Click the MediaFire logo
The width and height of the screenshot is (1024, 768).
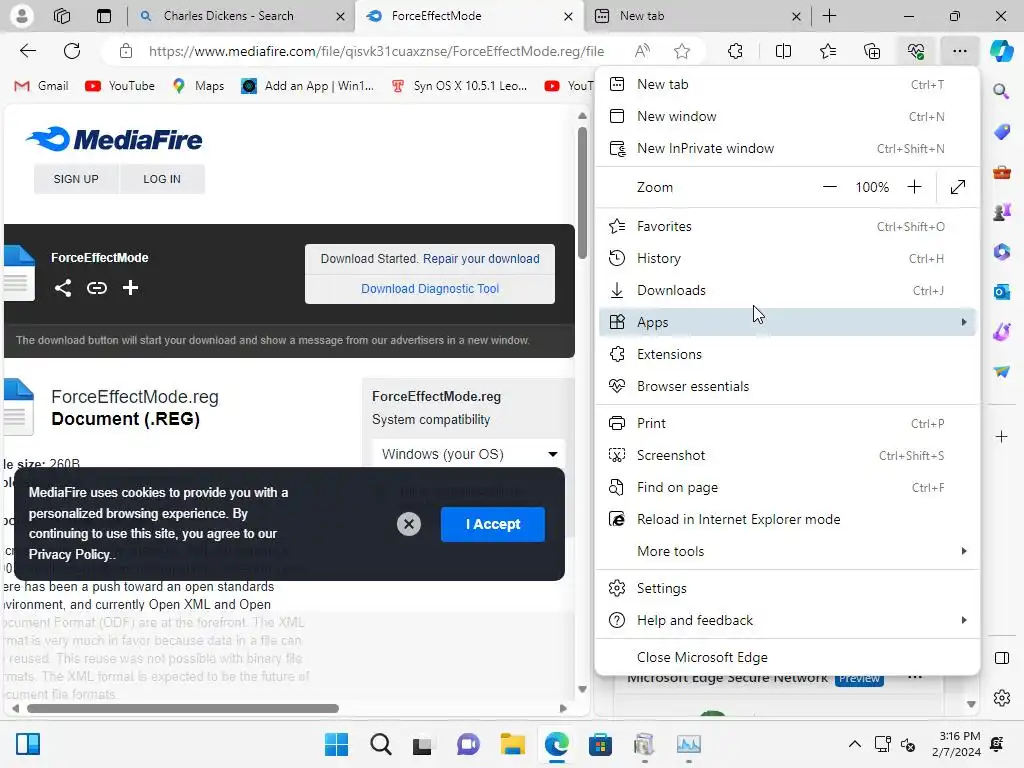(x=114, y=139)
